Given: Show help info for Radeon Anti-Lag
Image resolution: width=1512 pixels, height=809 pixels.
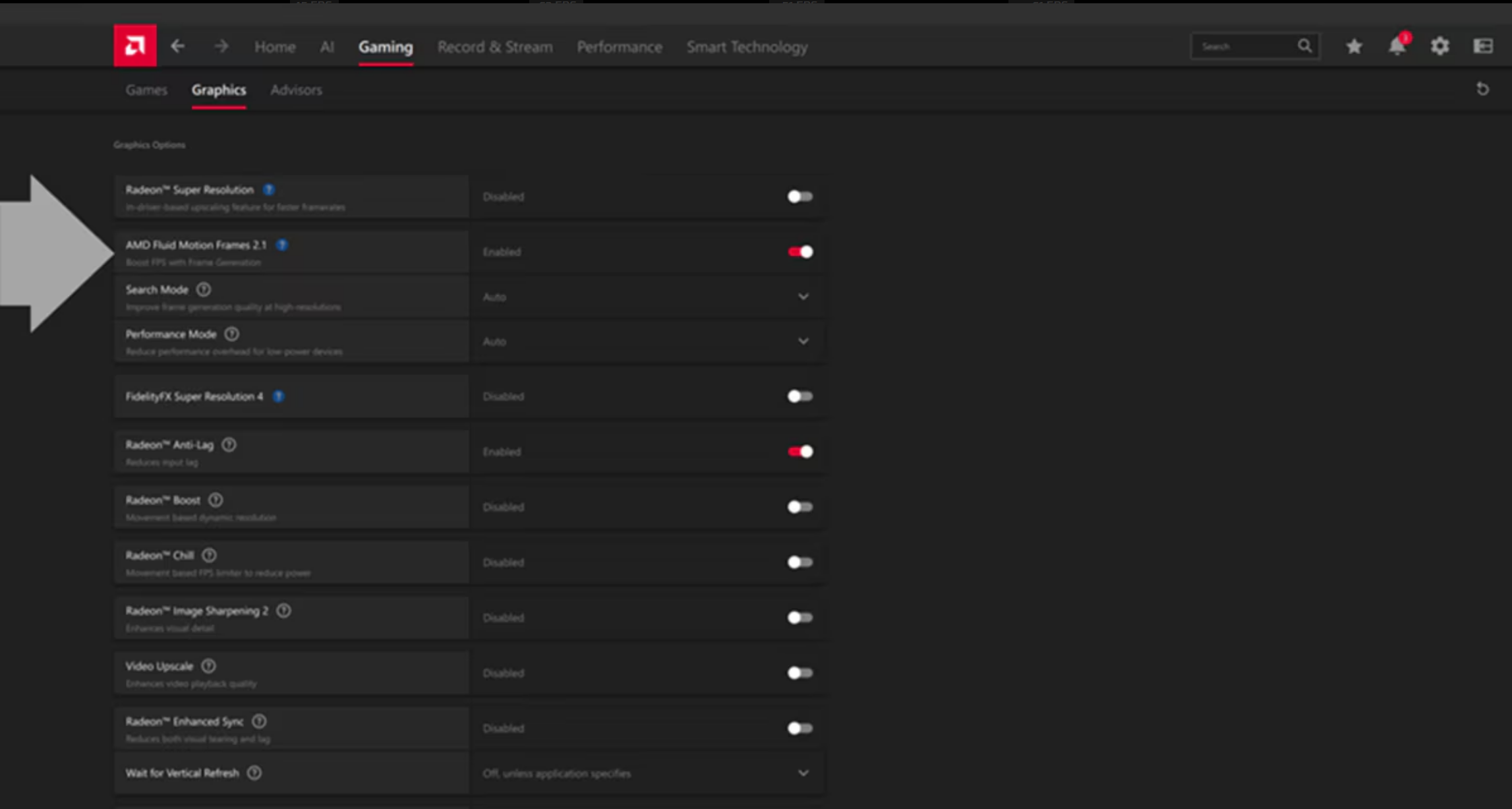Looking at the screenshot, I should click(x=229, y=445).
